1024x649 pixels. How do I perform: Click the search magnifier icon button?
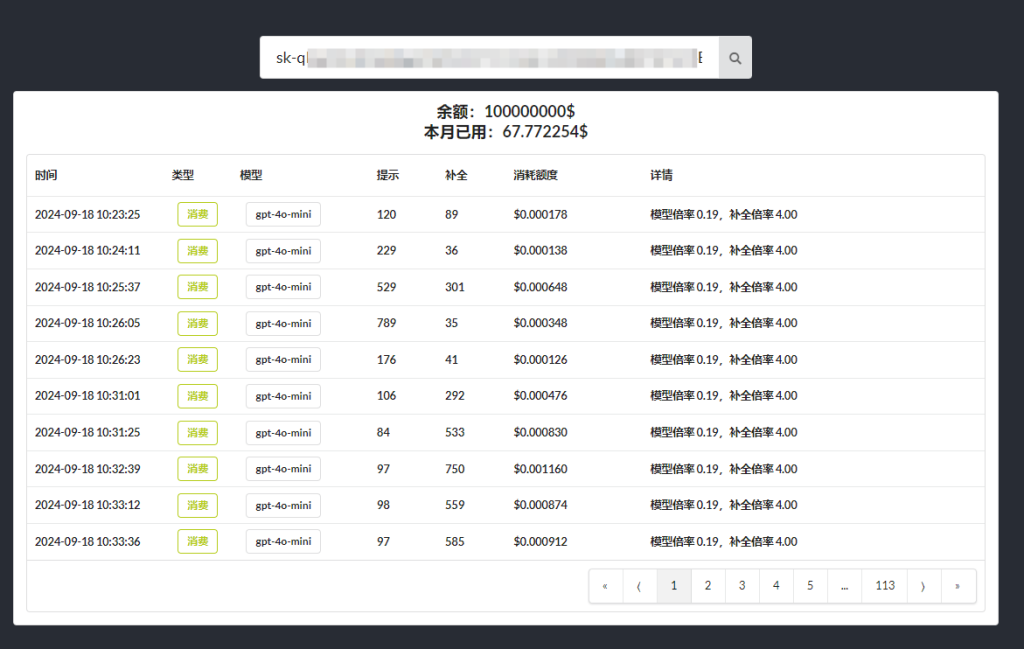click(735, 58)
